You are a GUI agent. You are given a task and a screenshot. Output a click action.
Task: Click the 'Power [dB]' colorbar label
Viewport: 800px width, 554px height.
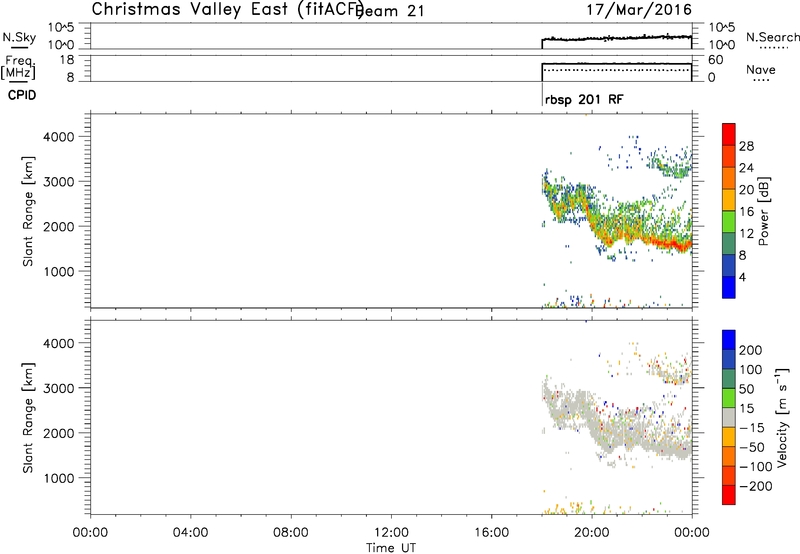click(763, 211)
